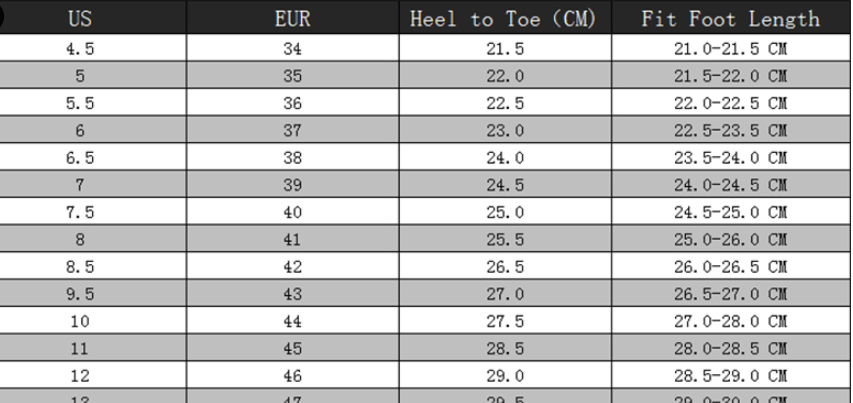Click the 28.5-29.0 CM fit length cell
This screenshot has width=853, height=403.
pyautogui.click(x=730, y=376)
